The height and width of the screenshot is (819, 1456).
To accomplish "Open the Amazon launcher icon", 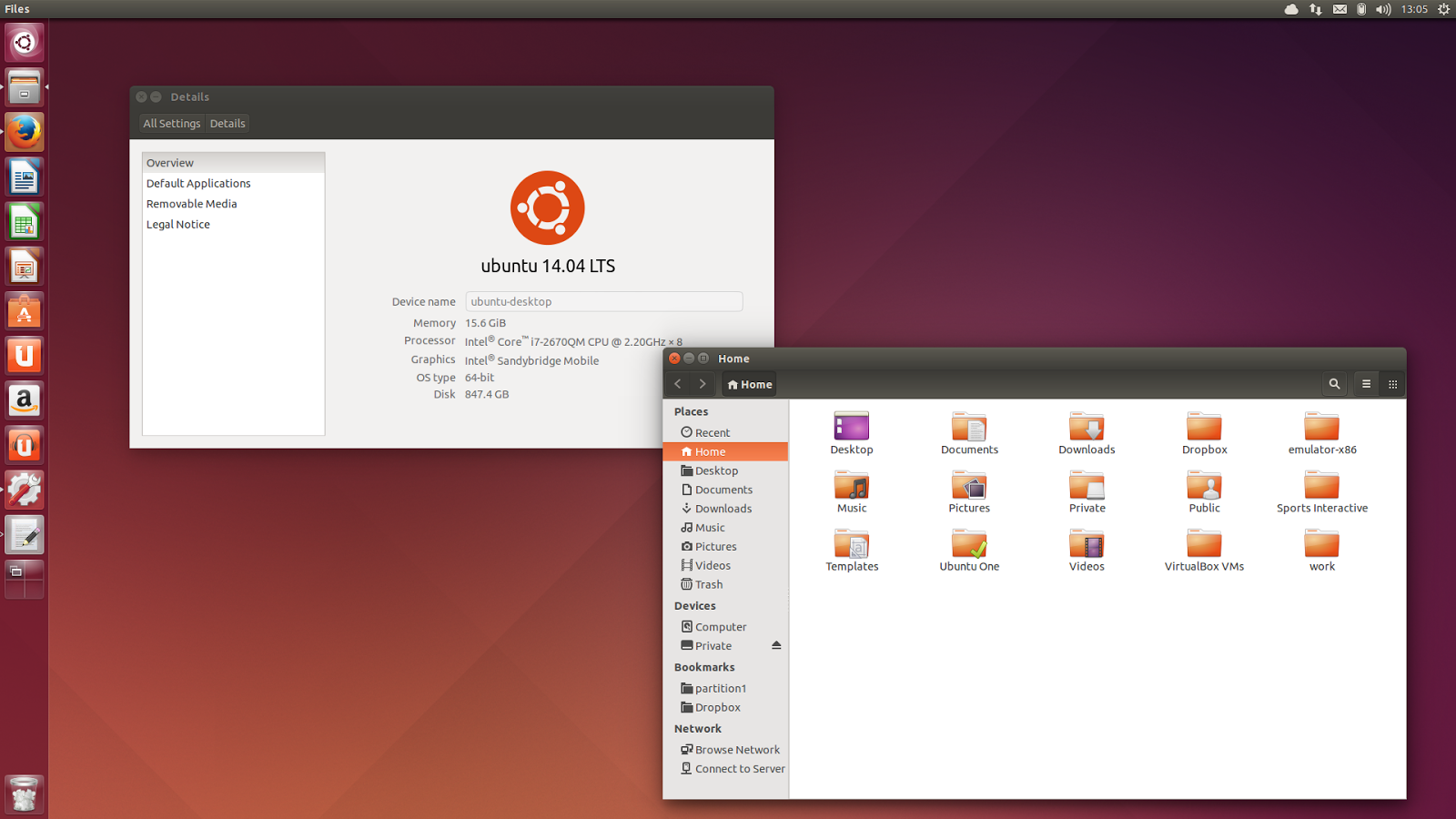I will click(25, 400).
